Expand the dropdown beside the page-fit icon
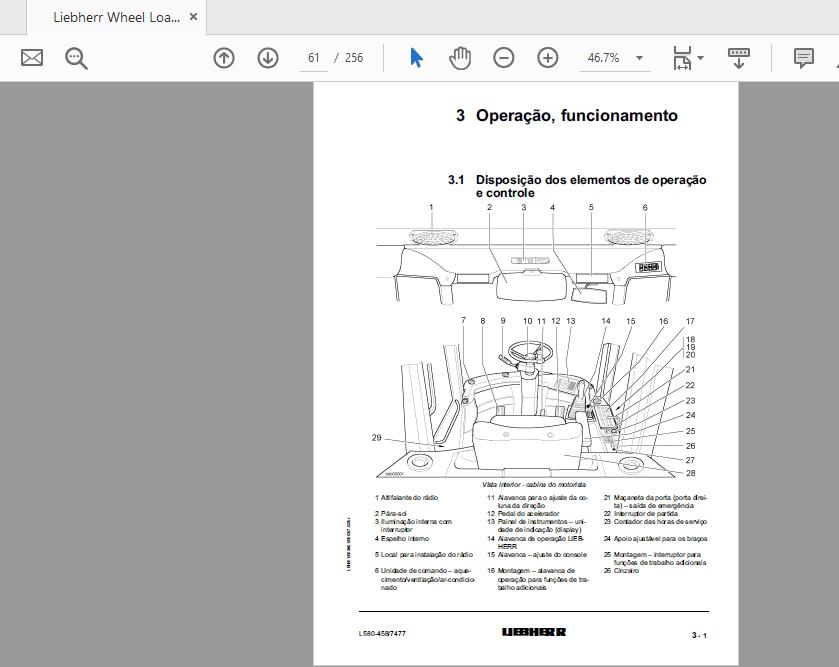Image resolution: width=839 pixels, height=667 pixels. point(700,57)
